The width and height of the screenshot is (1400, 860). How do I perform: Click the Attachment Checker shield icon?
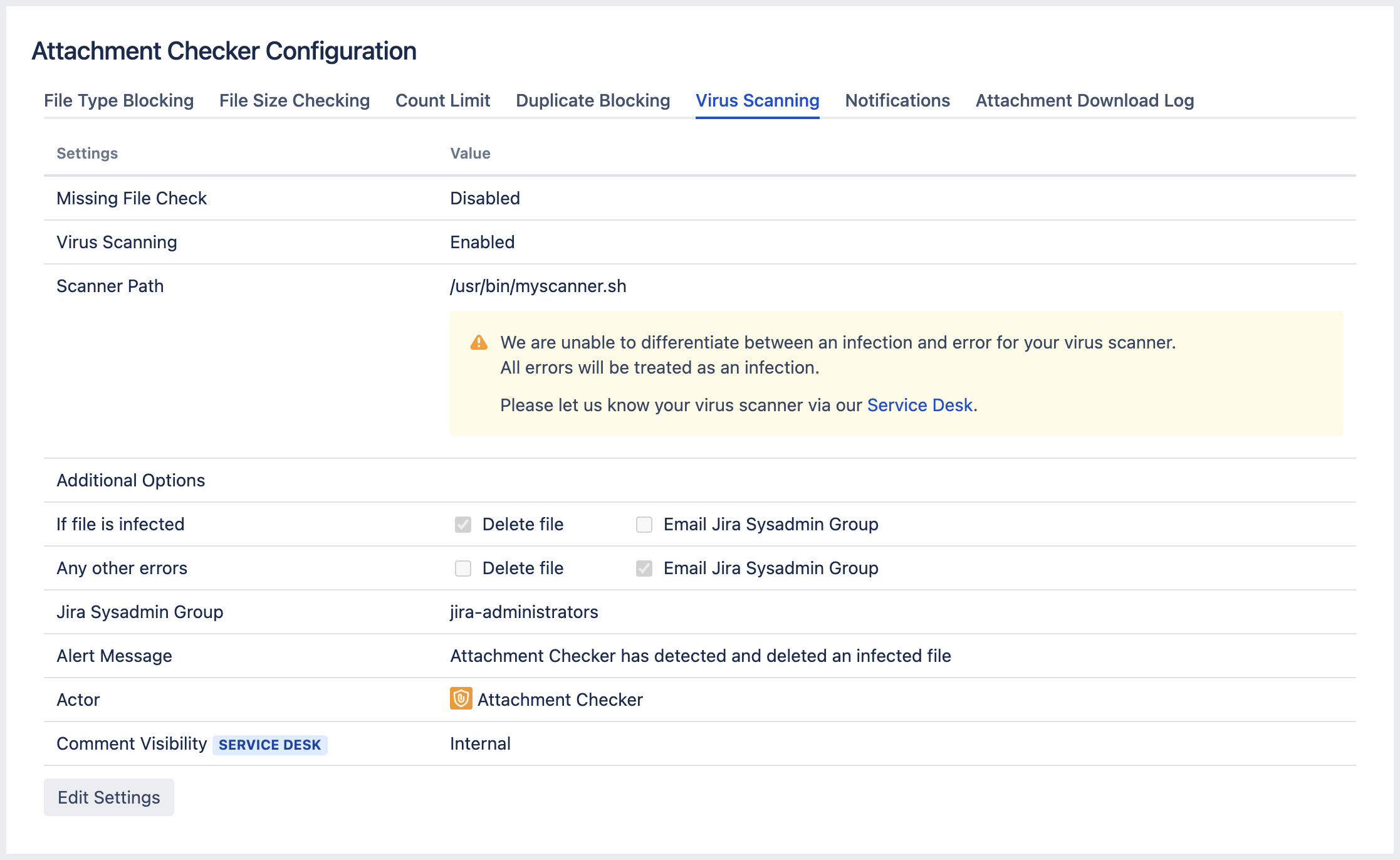(461, 698)
